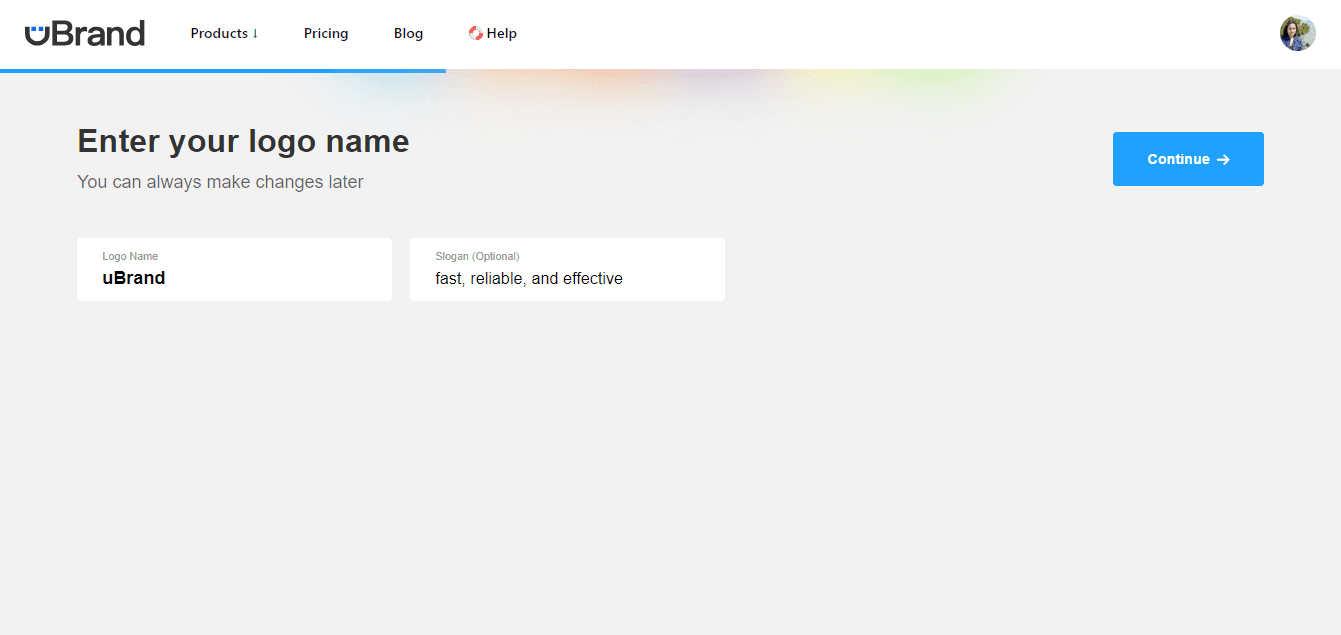Open the user profile avatar
The width and height of the screenshot is (1341, 635).
coord(1297,33)
